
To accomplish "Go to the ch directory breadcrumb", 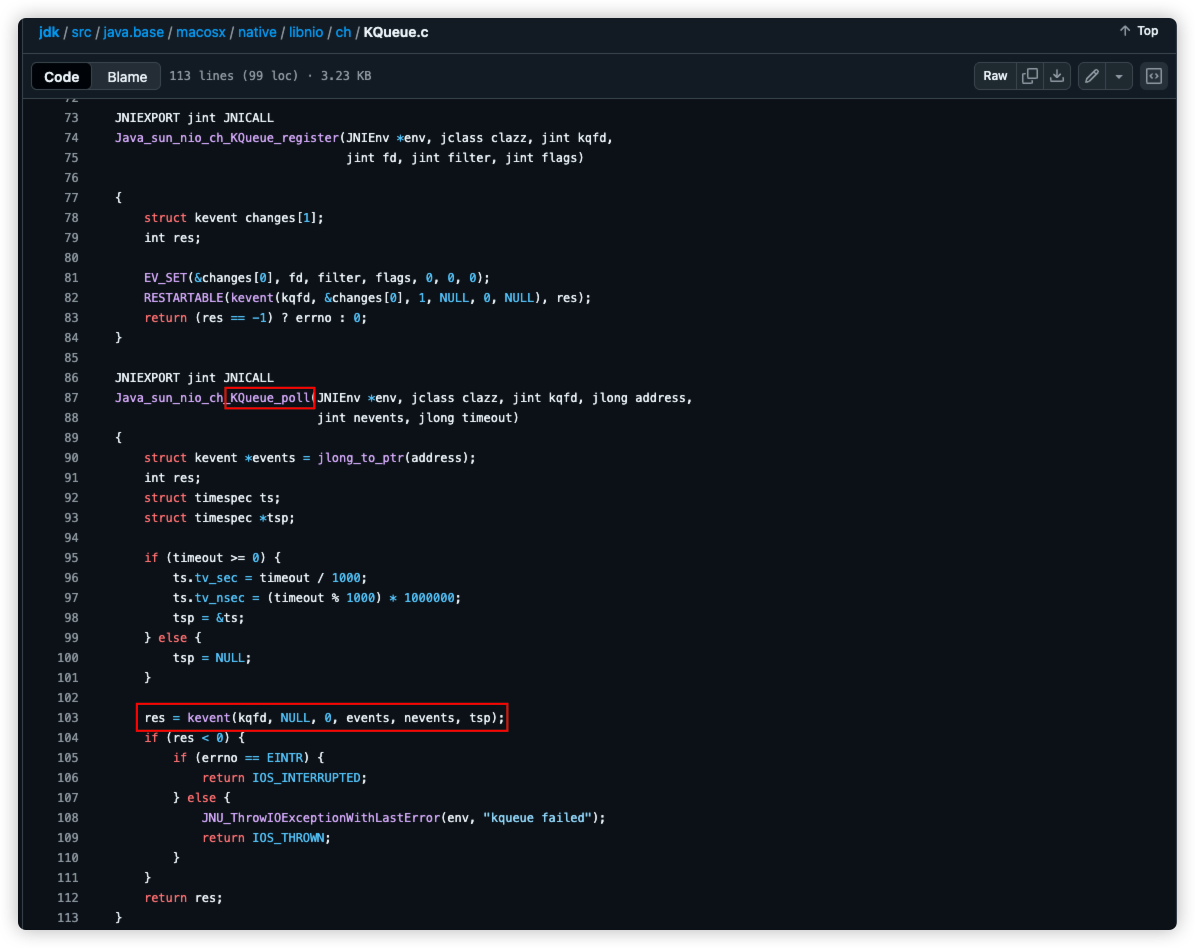I will click(x=343, y=32).
